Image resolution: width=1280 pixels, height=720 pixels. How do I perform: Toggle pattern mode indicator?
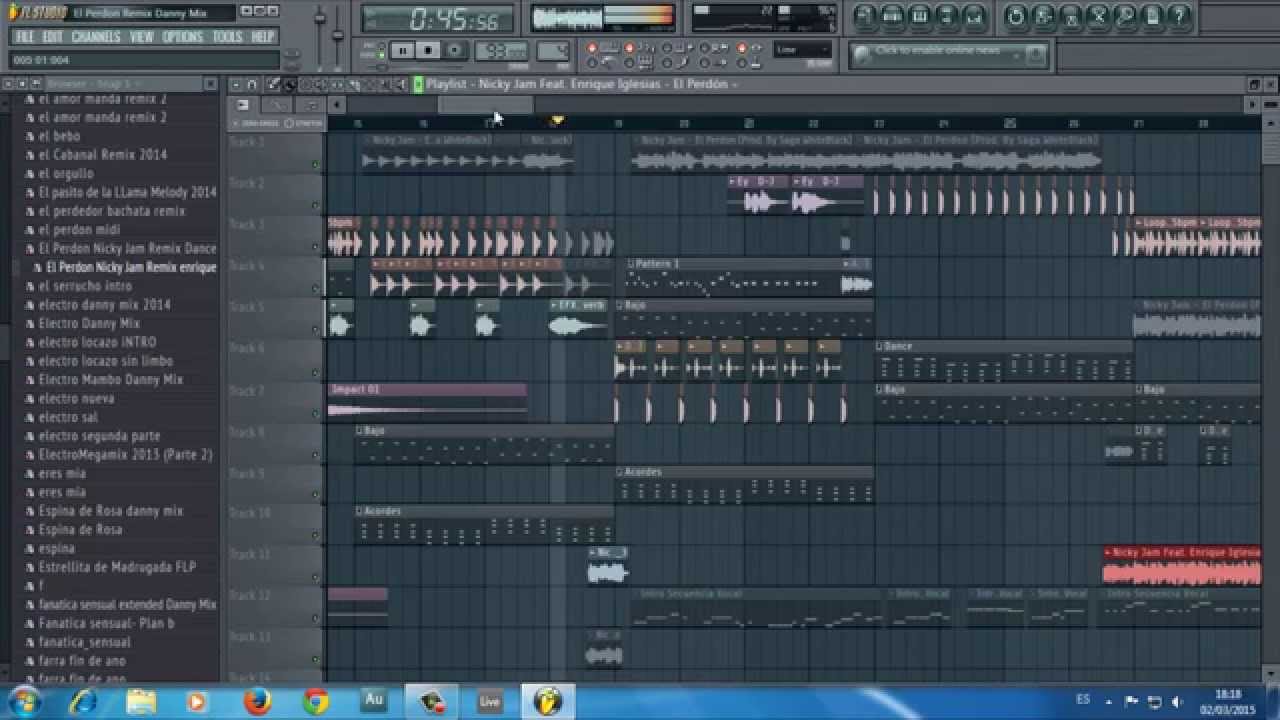tap(382, 45)
